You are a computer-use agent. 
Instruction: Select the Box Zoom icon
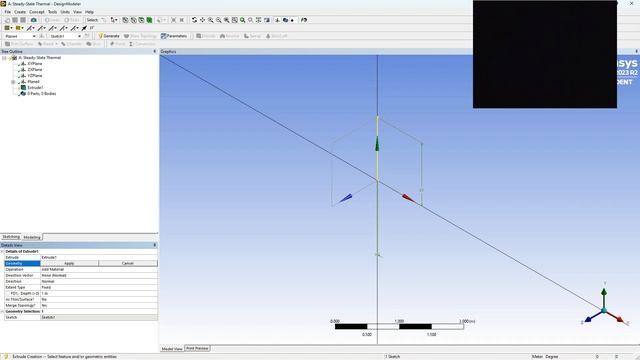click(x=219, y=20)
